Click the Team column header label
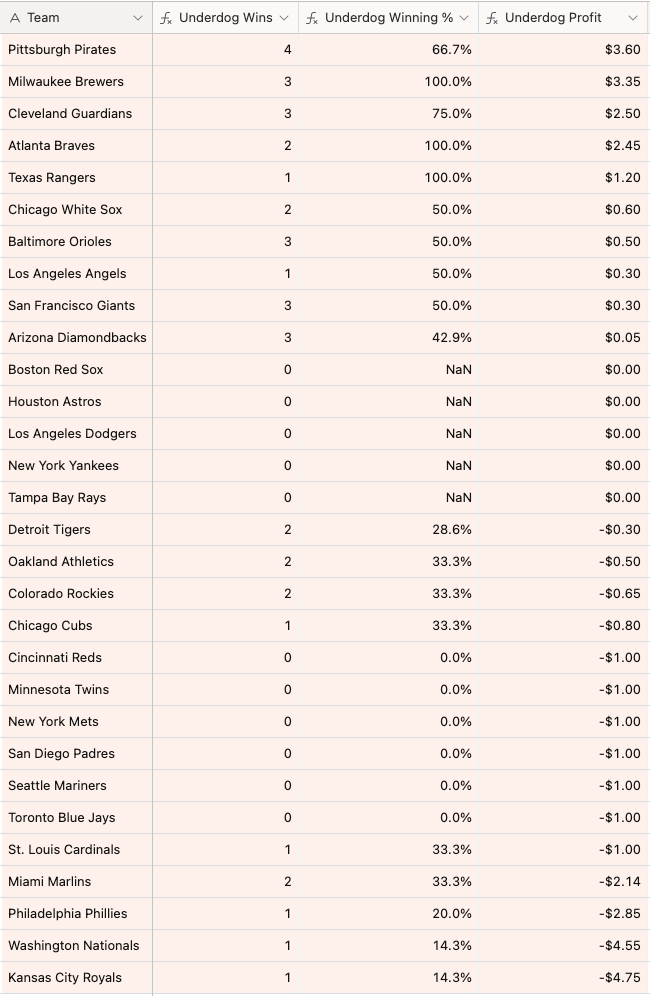 tap(44, 18)
